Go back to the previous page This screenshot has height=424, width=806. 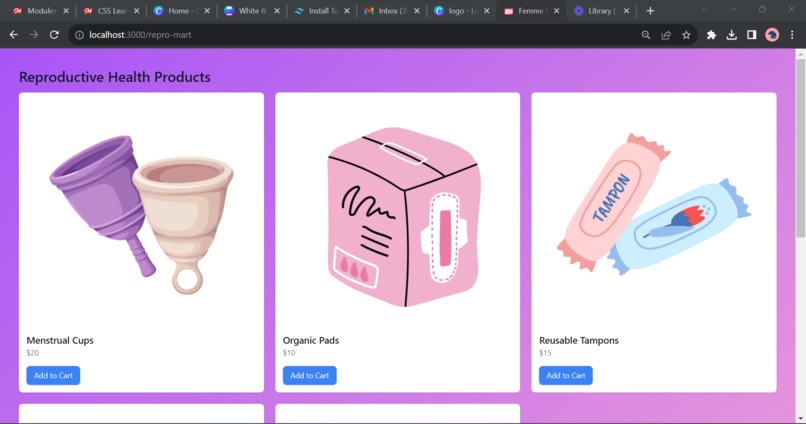point(14,35)
